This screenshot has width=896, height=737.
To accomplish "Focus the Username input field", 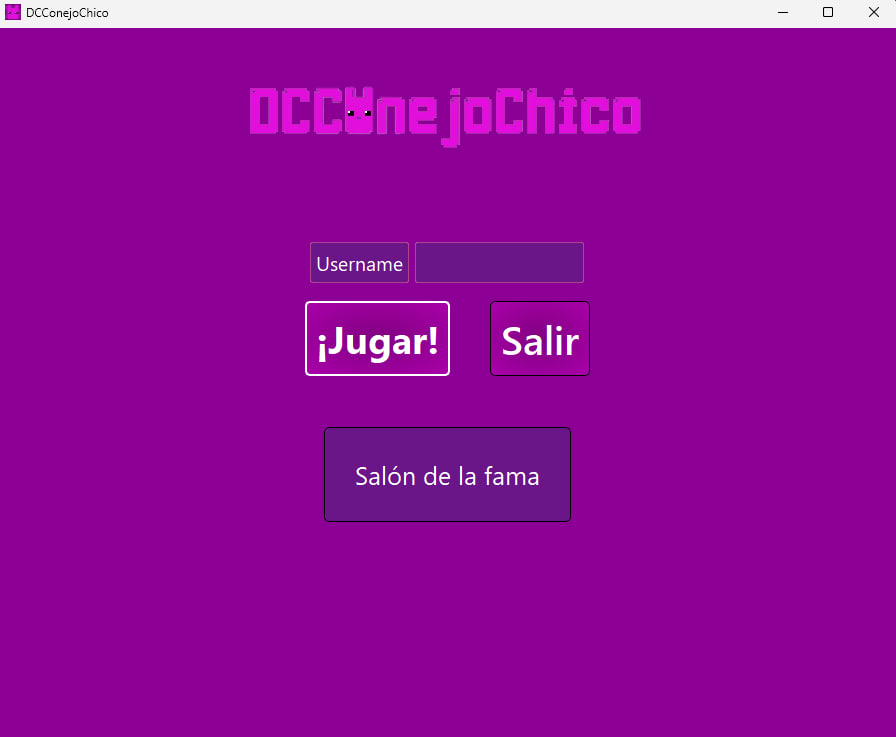I will tap(499, 262).
